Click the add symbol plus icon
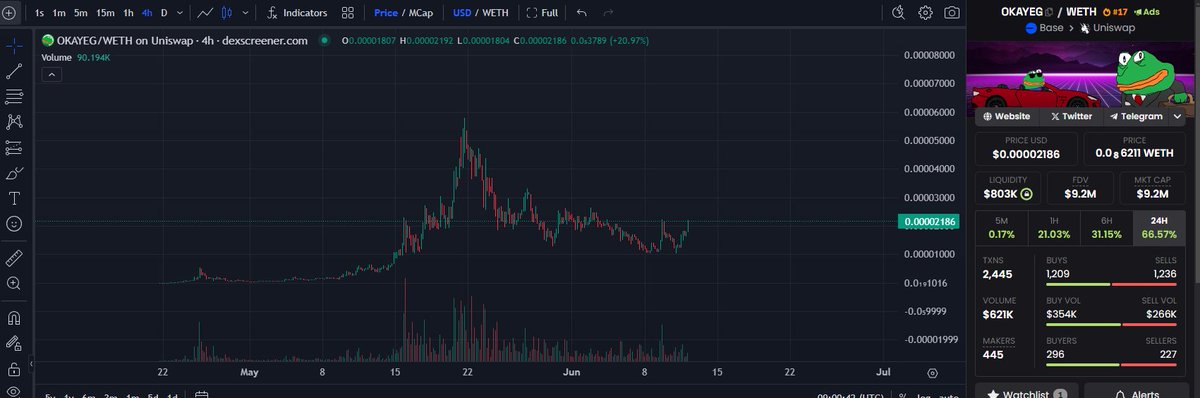The width and height of the screenshot is (1200, 398). tap(10, 13)
